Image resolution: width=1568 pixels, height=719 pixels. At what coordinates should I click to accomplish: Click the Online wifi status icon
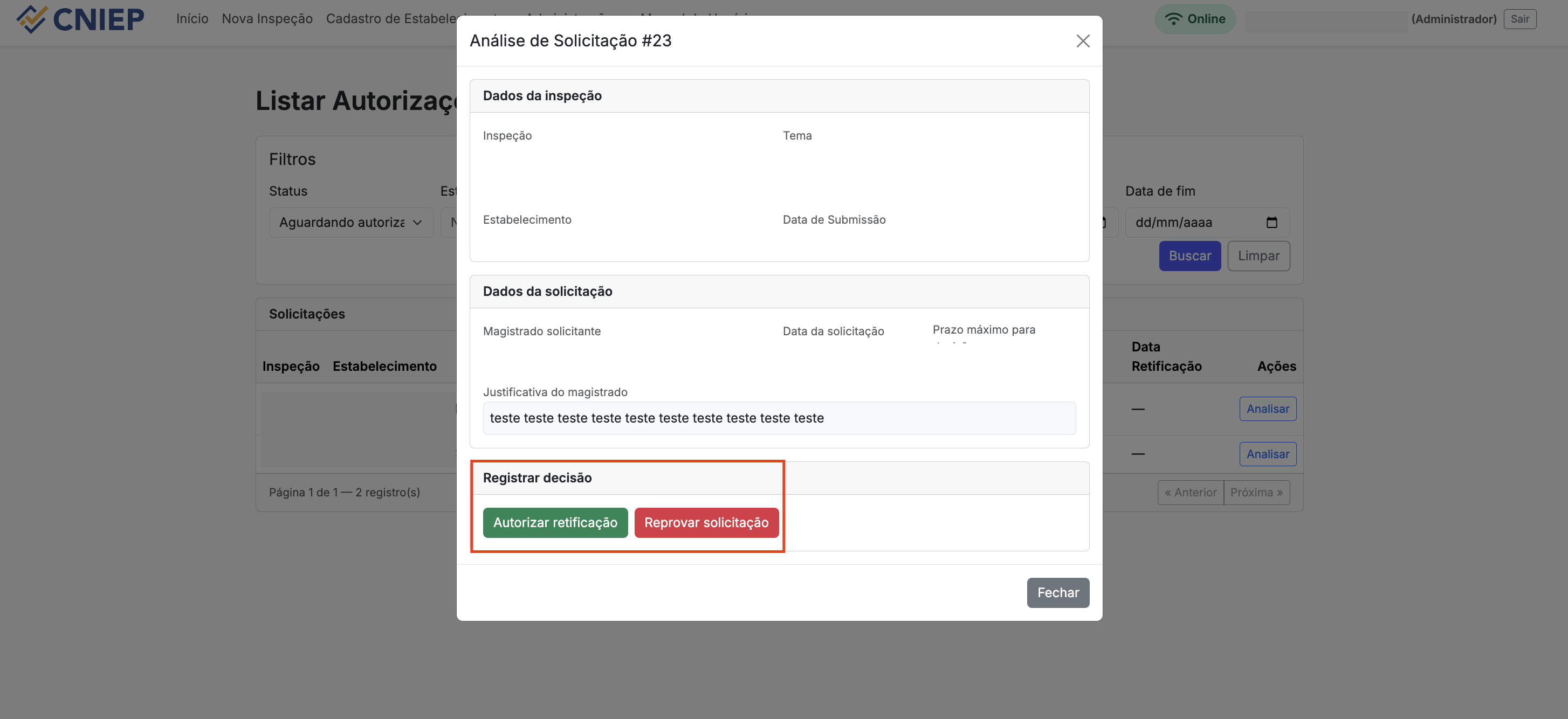1173,19
